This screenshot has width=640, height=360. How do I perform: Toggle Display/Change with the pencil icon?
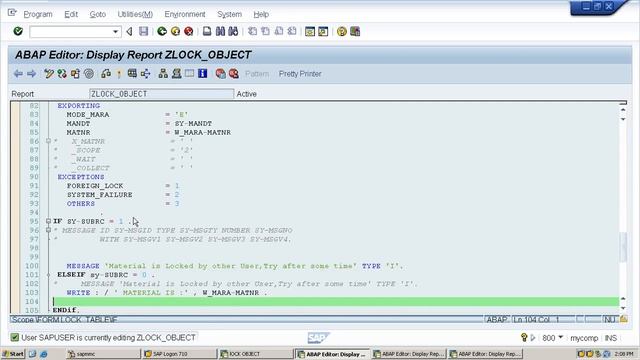[49, 74]
